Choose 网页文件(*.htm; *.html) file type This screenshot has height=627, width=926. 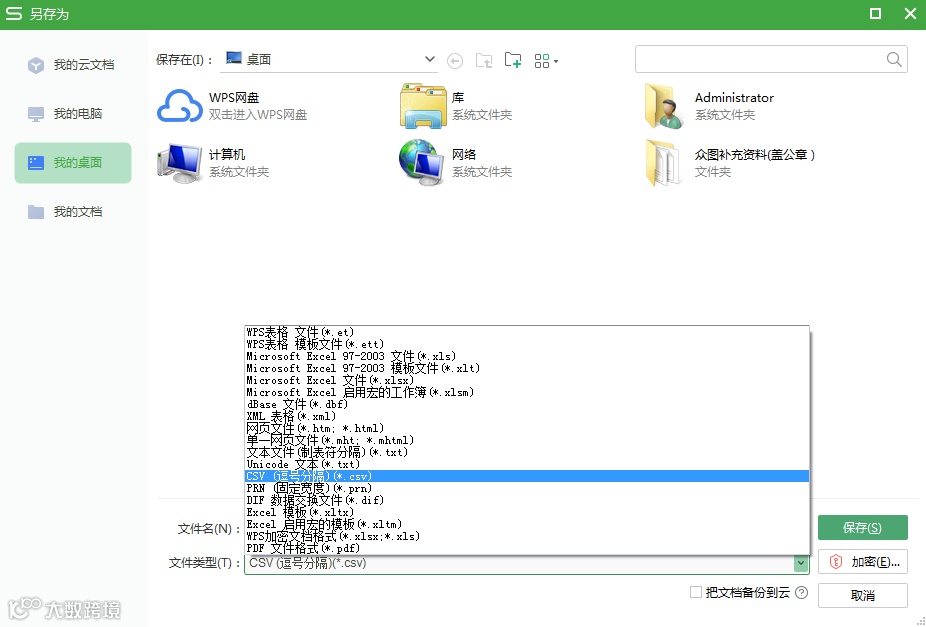click(x=527, y=428)
